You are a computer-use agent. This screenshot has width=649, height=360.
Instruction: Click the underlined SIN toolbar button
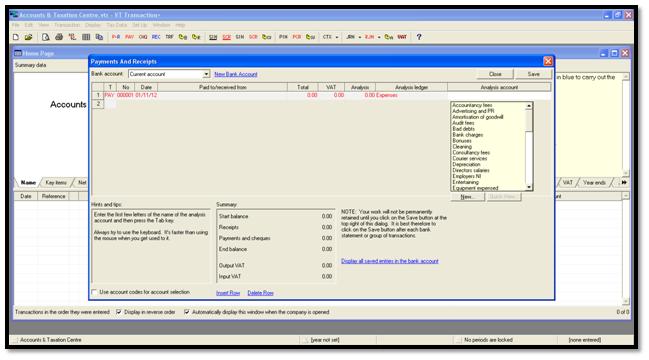point(213,37)
